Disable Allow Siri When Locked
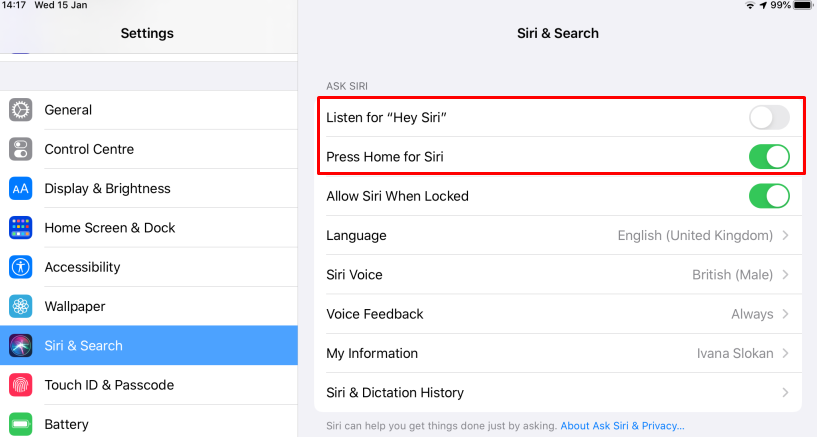The width and height of the screenshot is (817, 437). pos(769,196)
